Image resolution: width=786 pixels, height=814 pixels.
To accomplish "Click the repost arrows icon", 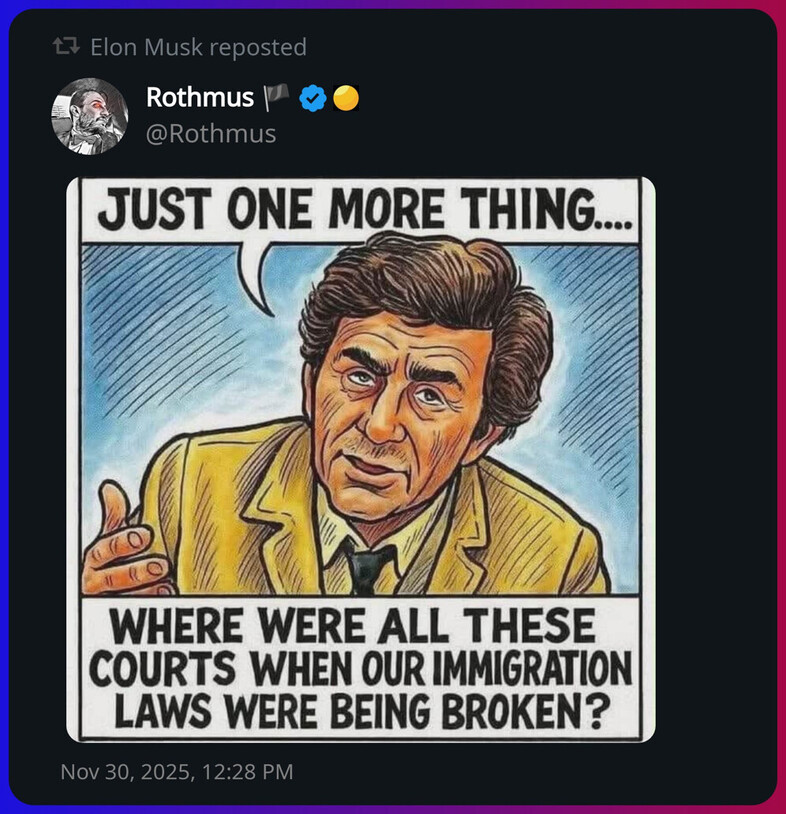I will 67,47.
